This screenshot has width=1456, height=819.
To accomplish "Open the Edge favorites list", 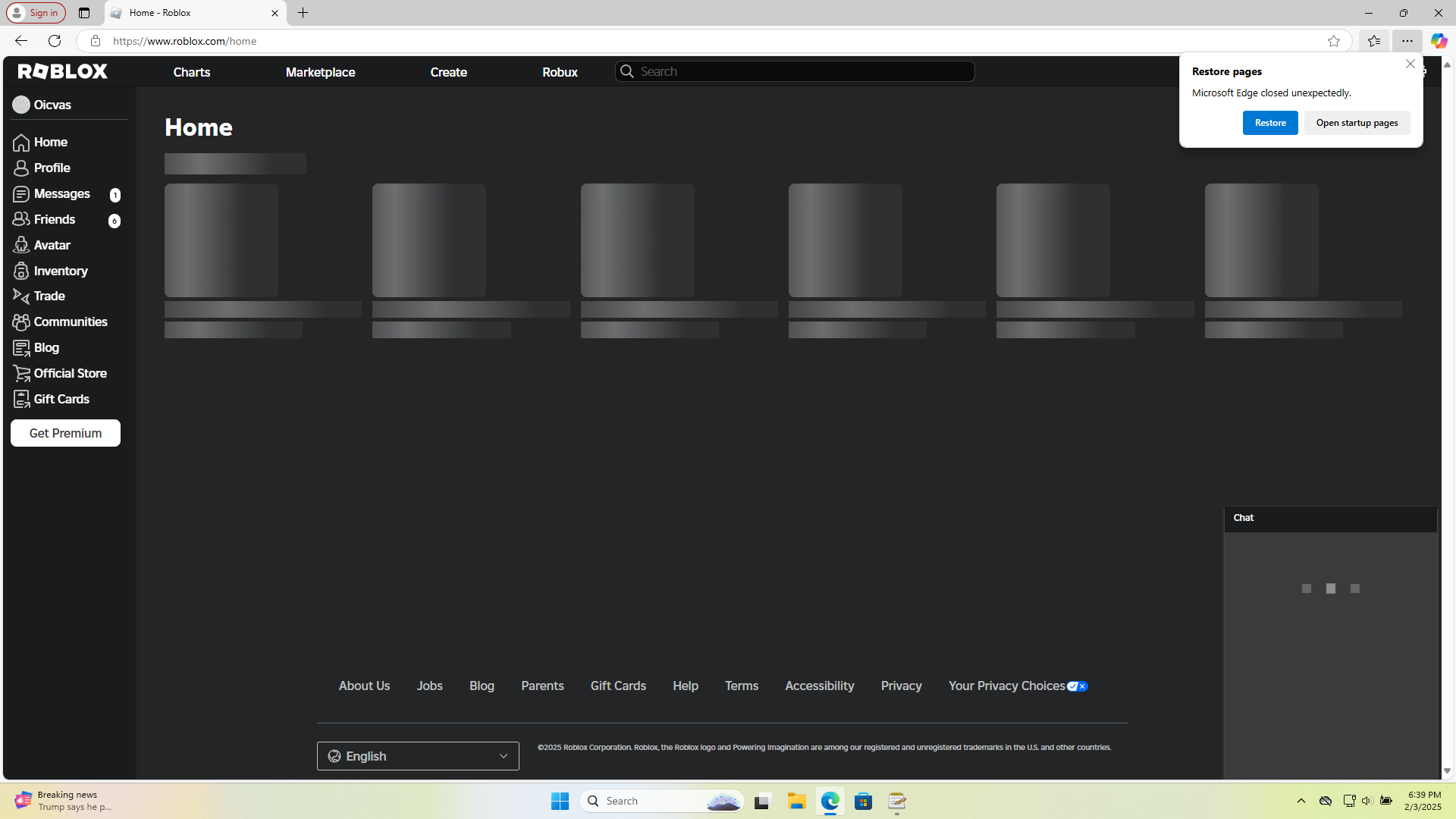I will (1374, 41).
